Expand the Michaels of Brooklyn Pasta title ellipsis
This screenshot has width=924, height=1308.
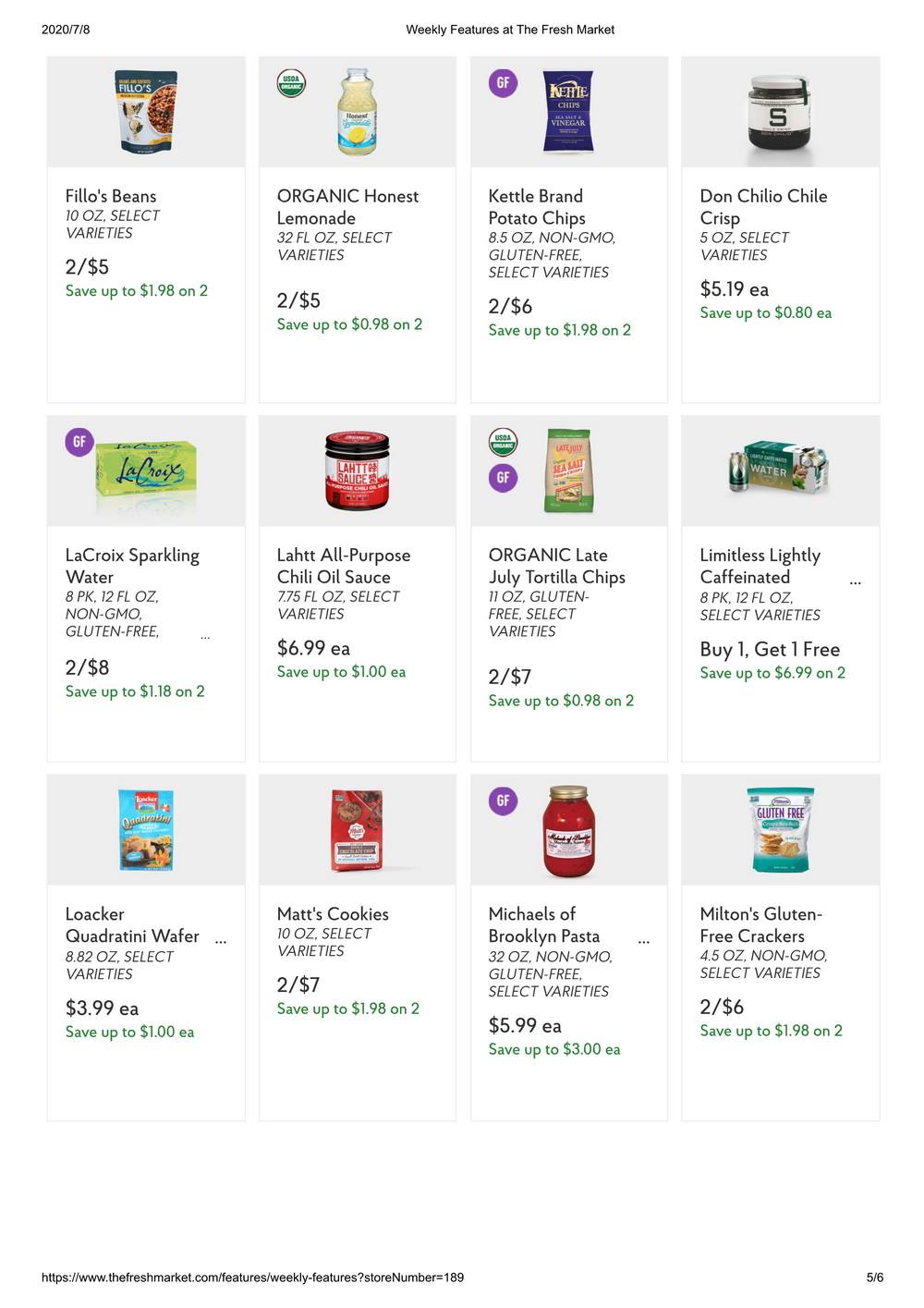(x=644, y=941)
